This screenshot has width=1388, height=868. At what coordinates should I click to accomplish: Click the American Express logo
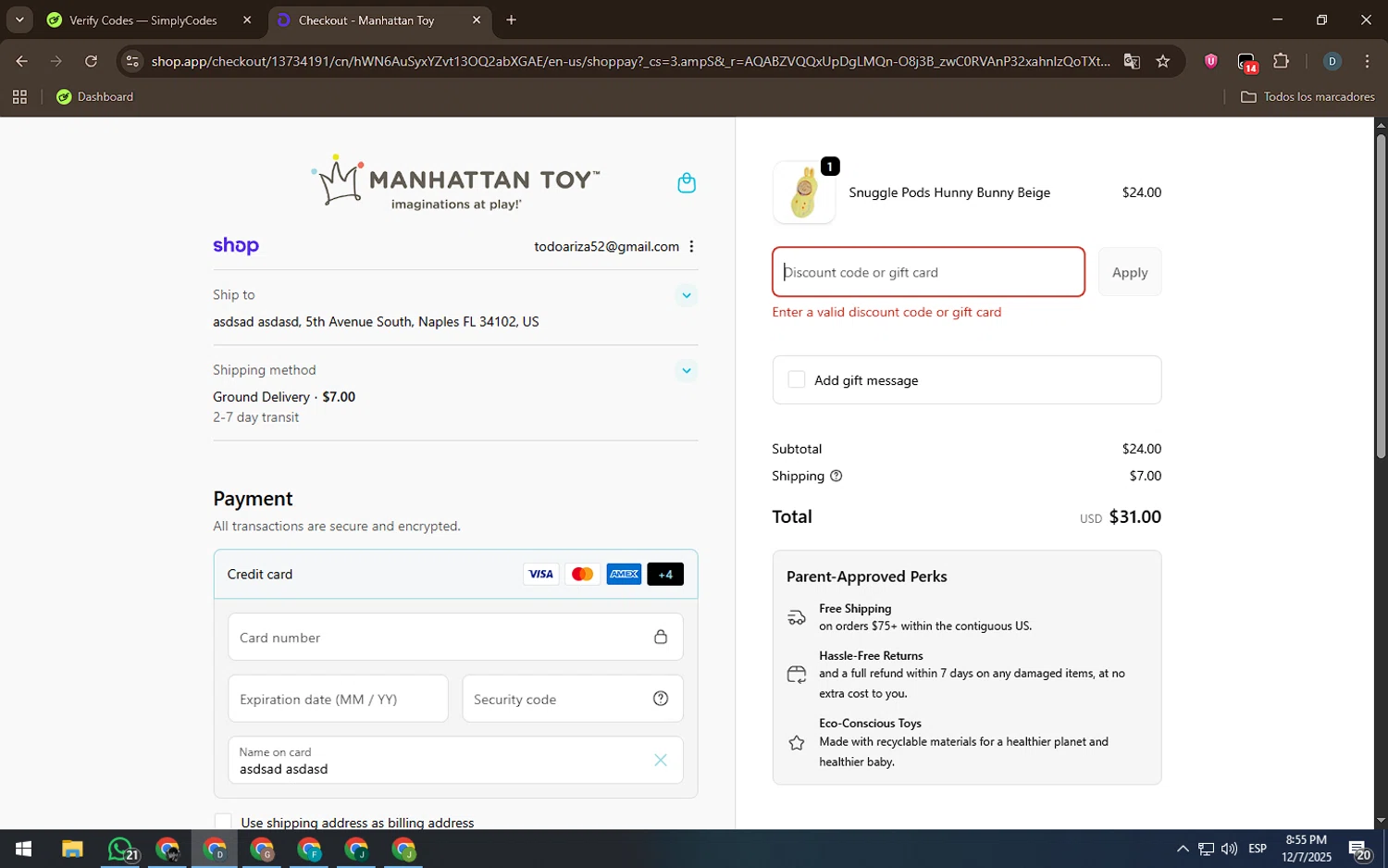click(x=624, y=574)
